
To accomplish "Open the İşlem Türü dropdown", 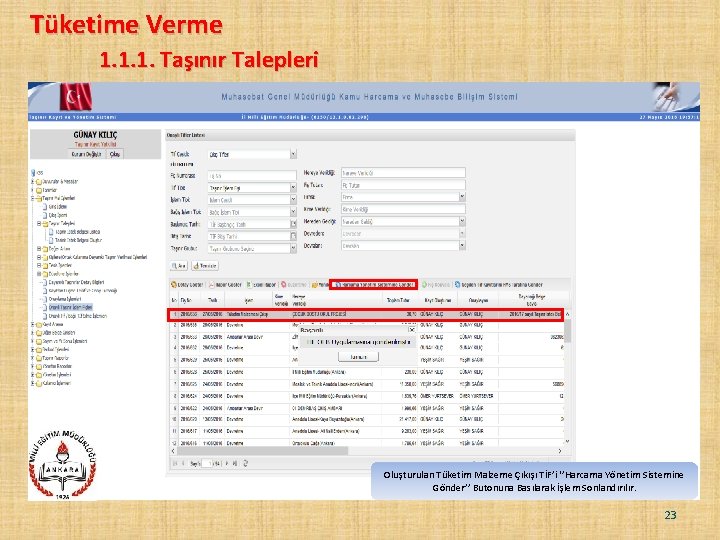I will (293, 200).
